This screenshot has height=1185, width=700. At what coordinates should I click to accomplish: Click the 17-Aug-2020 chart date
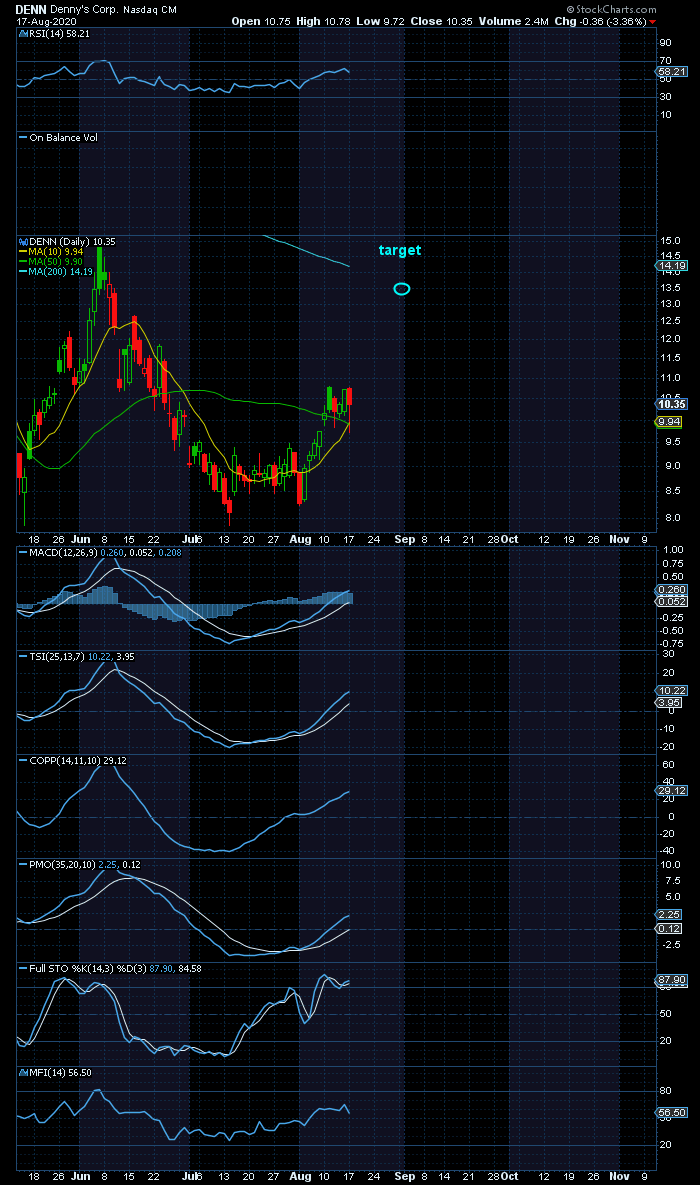point(45,21)
